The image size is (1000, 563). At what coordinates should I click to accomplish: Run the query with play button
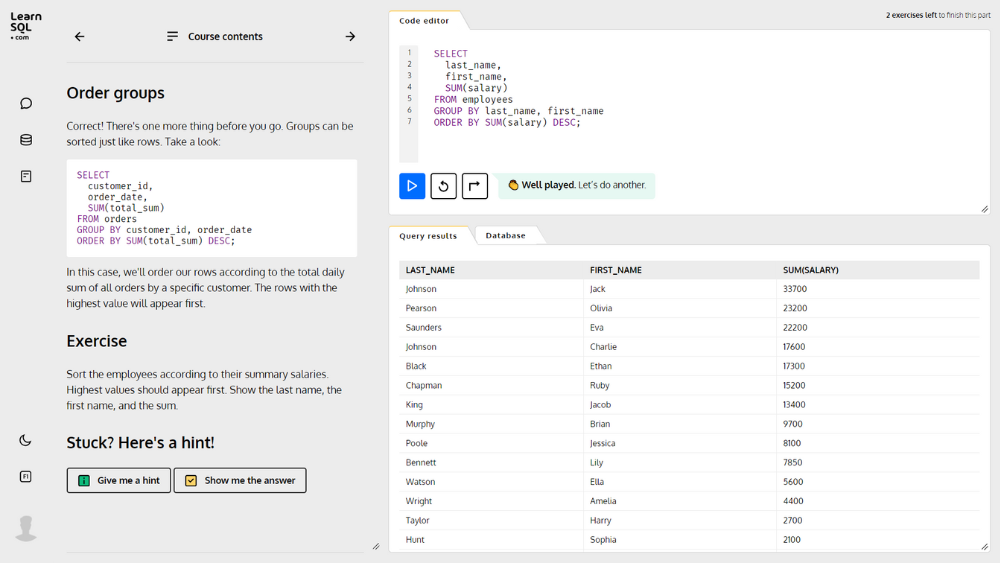pos(412,186)
